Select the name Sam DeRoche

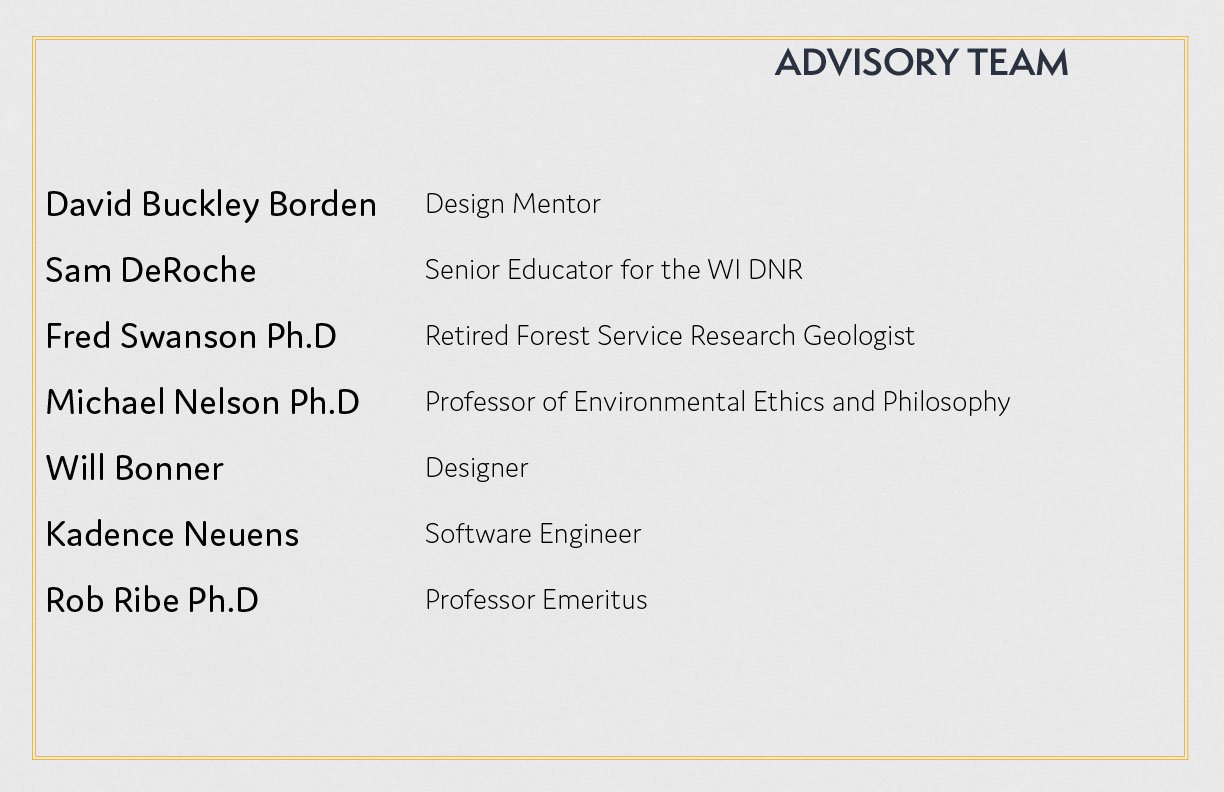point(151,270)
